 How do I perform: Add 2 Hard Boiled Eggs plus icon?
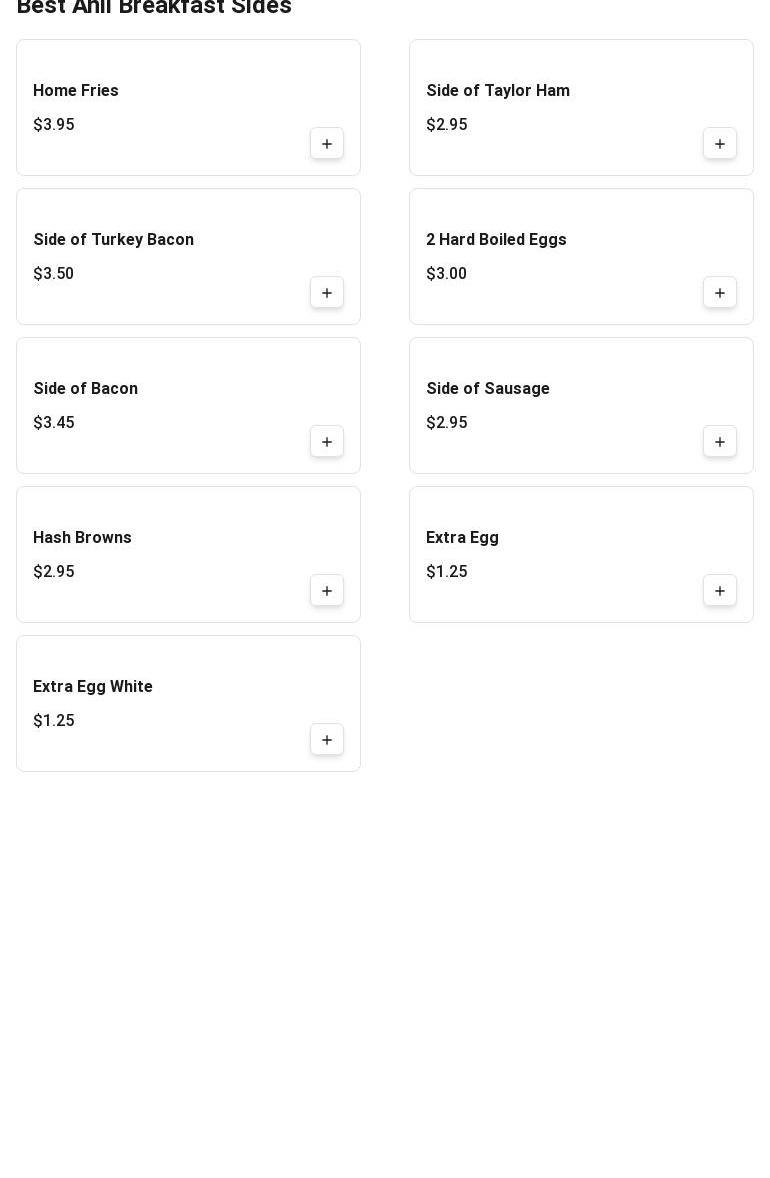pos(720,292)
